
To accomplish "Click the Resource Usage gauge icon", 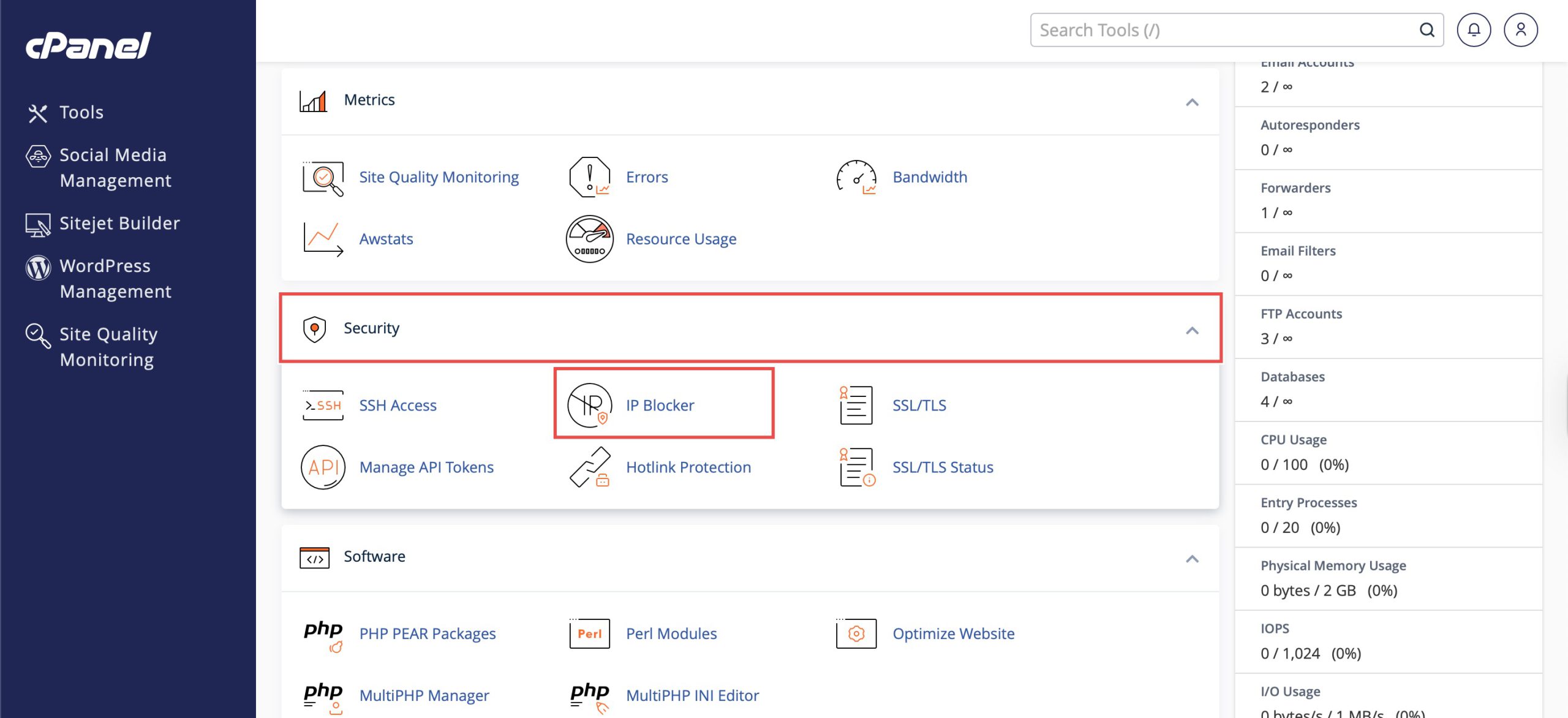I will click(x=589, y=239).
